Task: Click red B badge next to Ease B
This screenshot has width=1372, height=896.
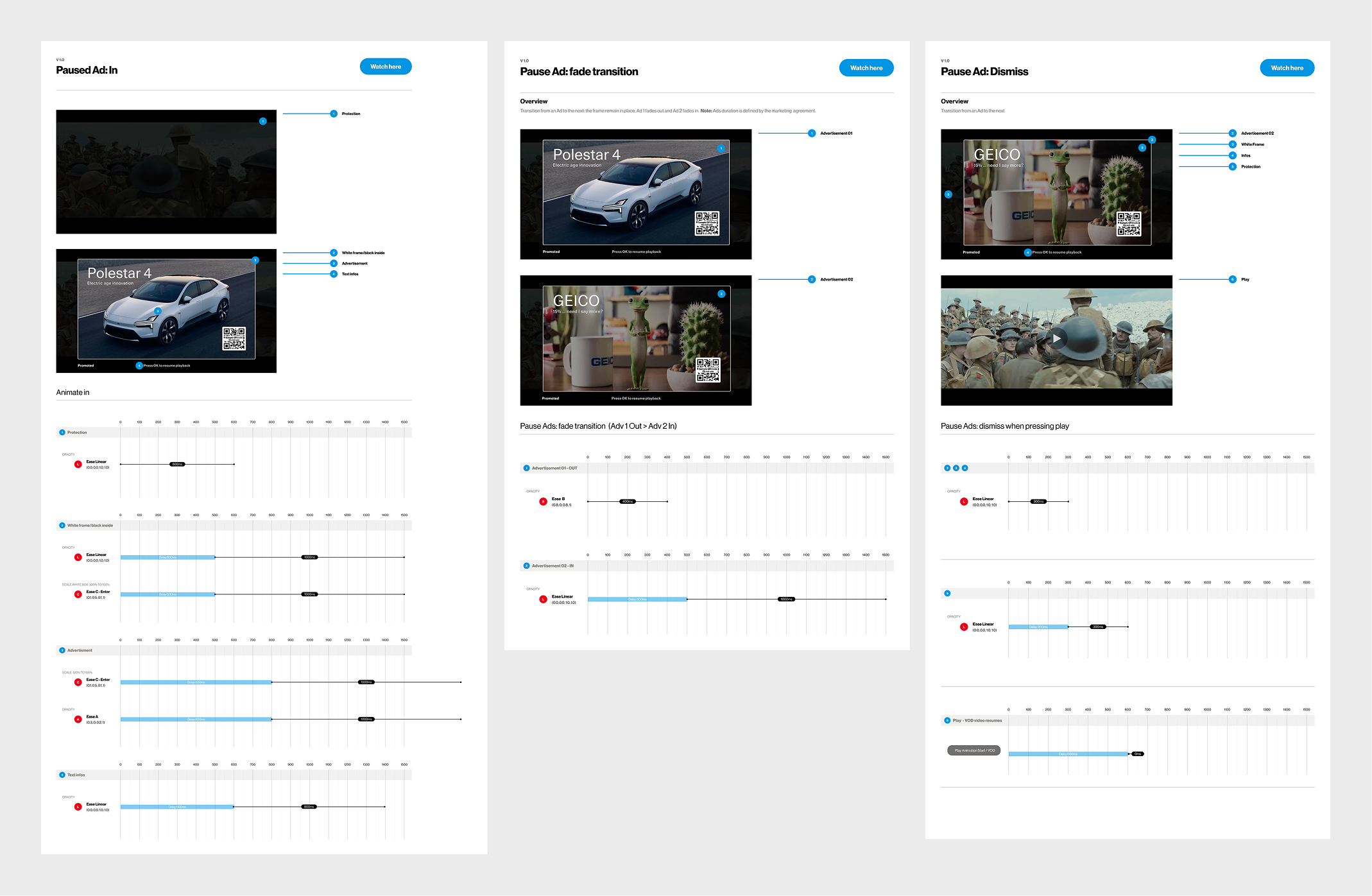Action: pos(544,502)
